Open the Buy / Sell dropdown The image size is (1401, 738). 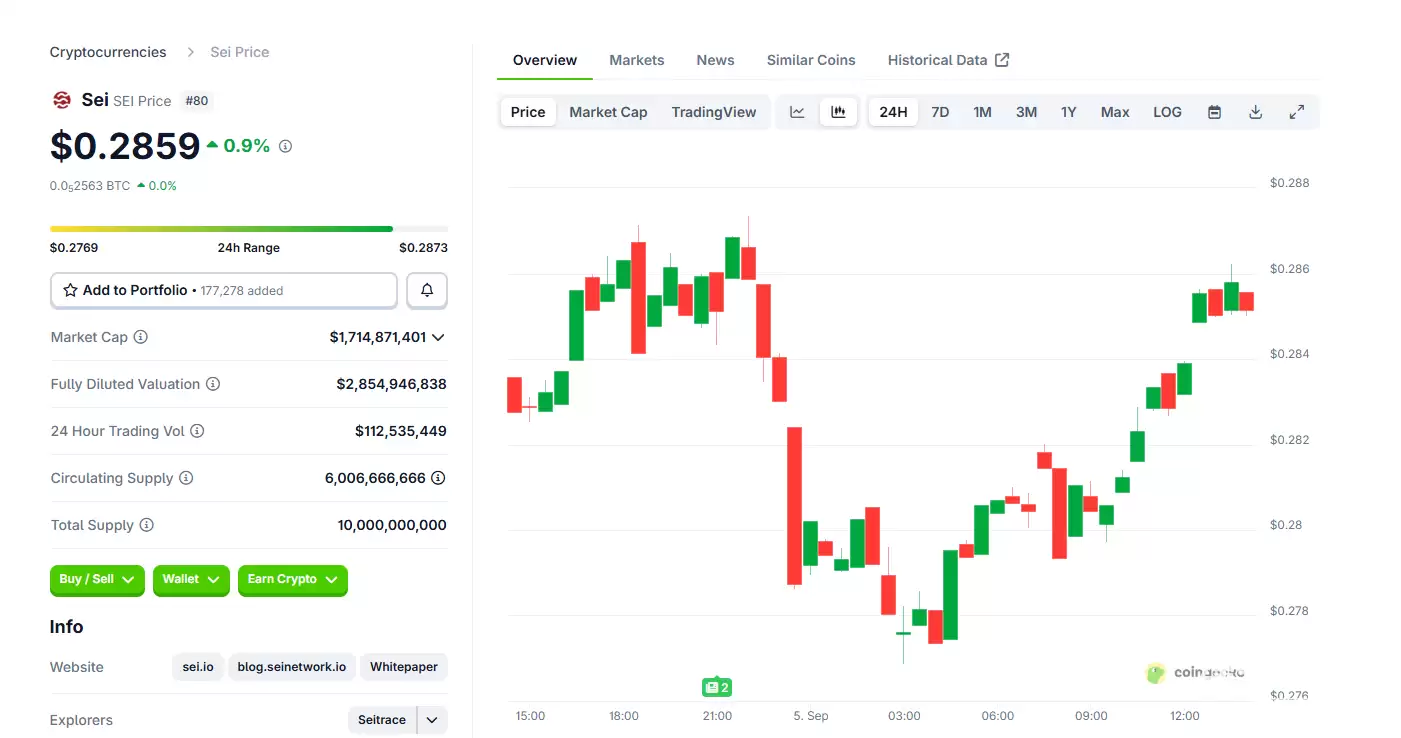pyautogui.click(x=97, y=580)
